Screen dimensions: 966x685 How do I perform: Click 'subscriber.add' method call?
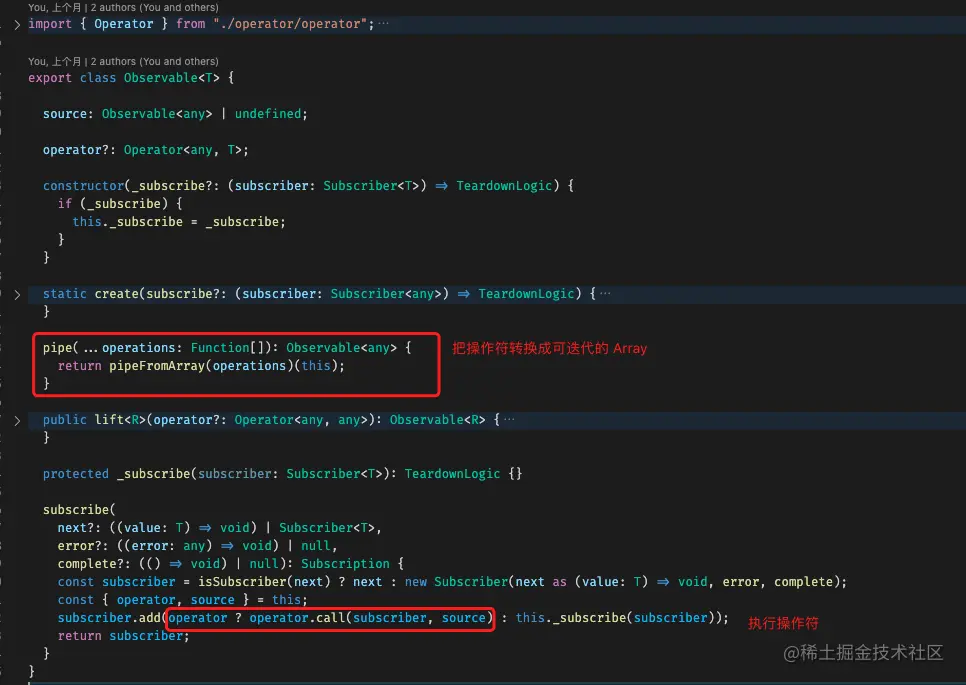(x=109, y=618)
